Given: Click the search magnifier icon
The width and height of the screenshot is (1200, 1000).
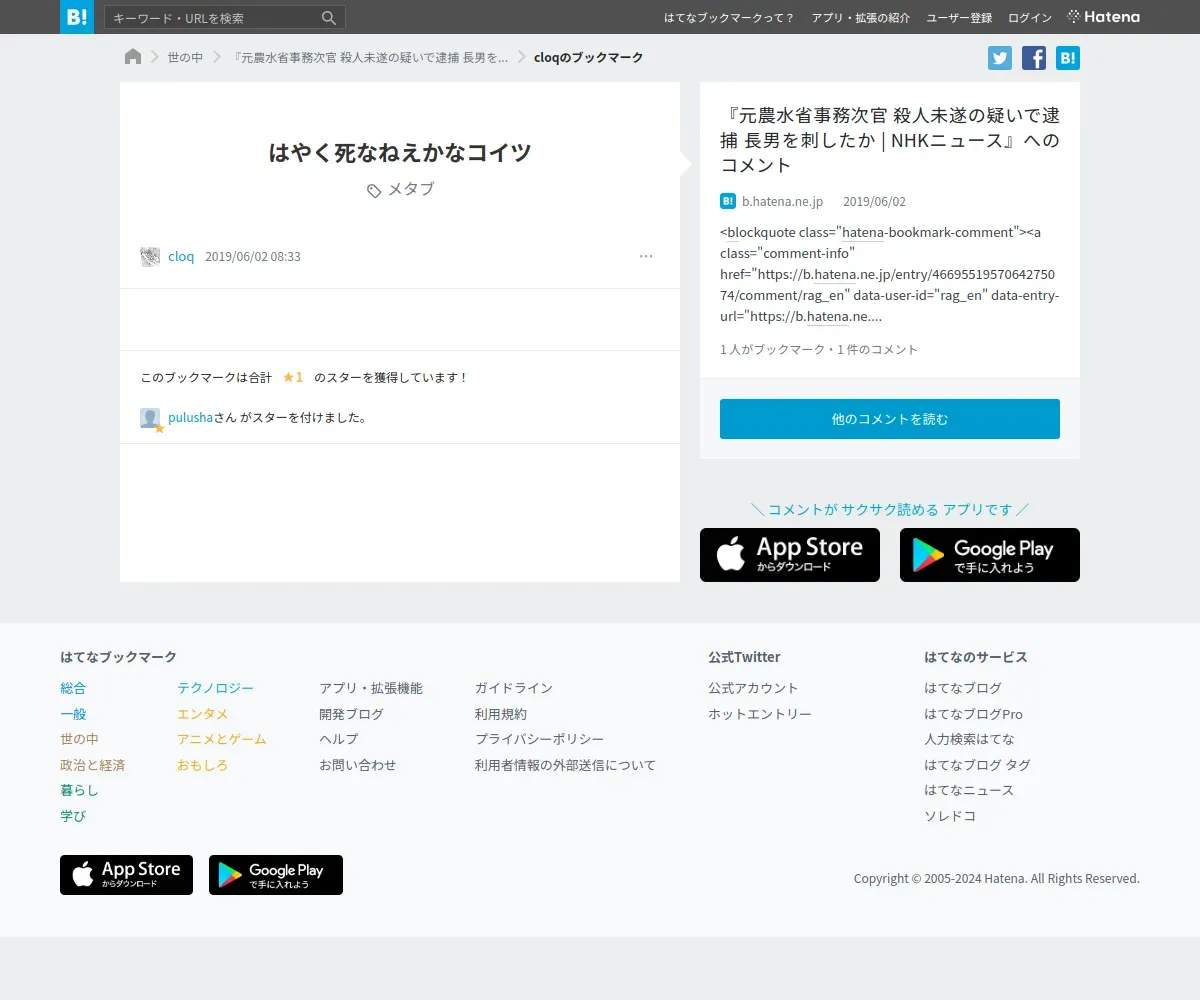Looking at the screenshot, I should pyautogui.click(x=329, y=18).
